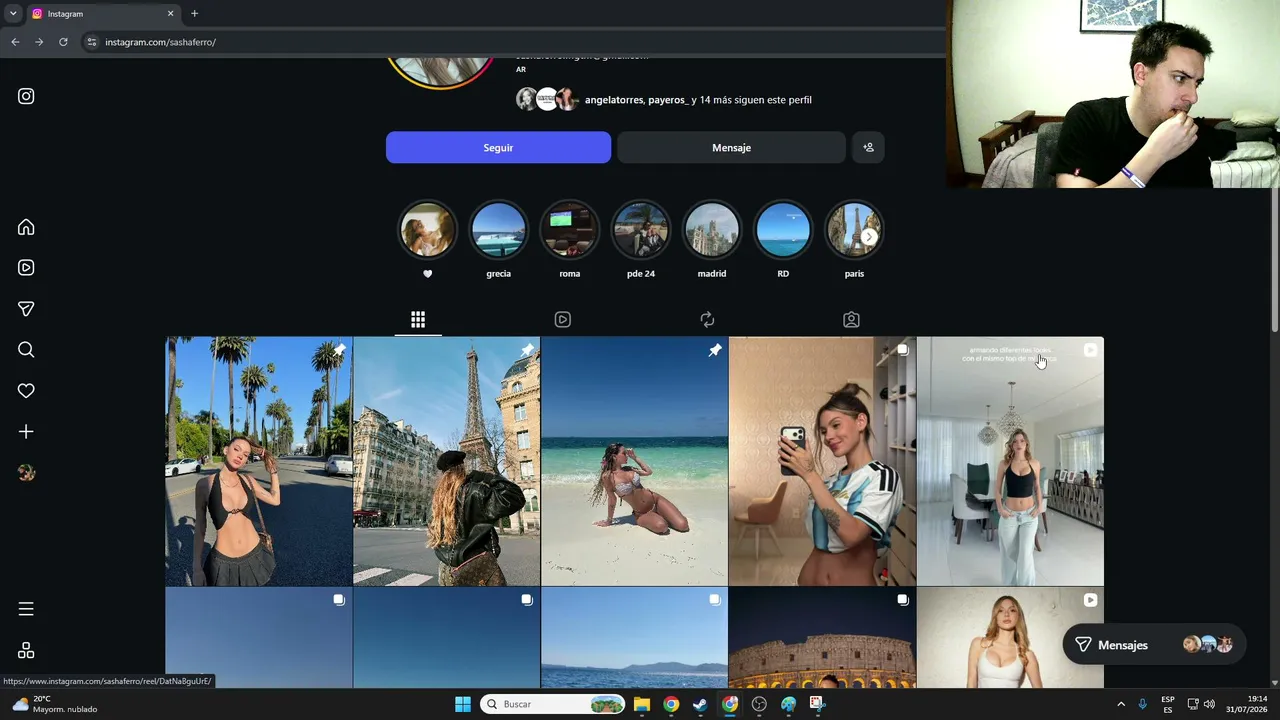Open the weather widget showing 20°C
1280x720 pixels.
tap(56, 704)
